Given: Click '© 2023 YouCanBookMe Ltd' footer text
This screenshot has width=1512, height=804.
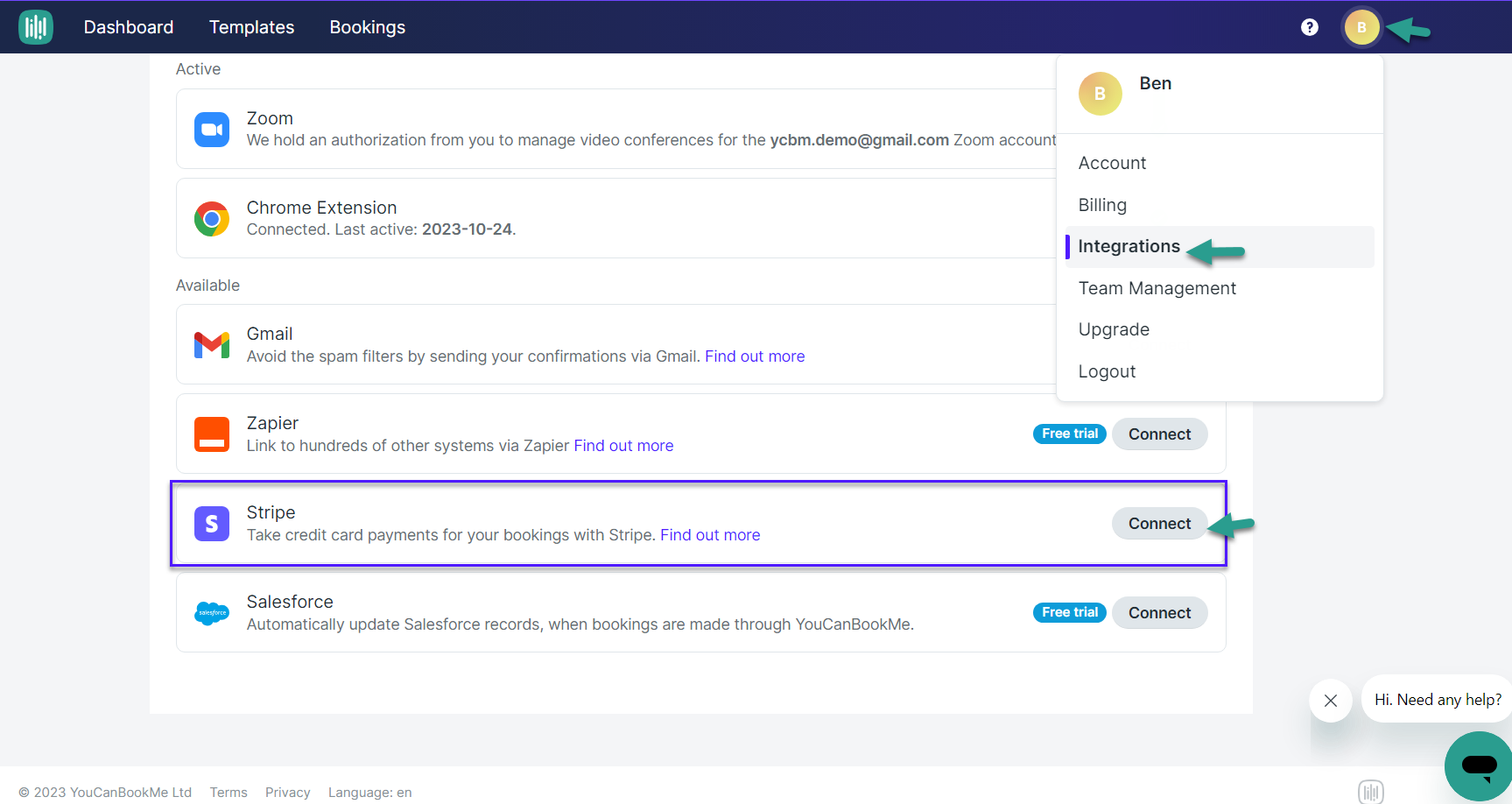Looking at the screenshot, I should coord(105,793).
